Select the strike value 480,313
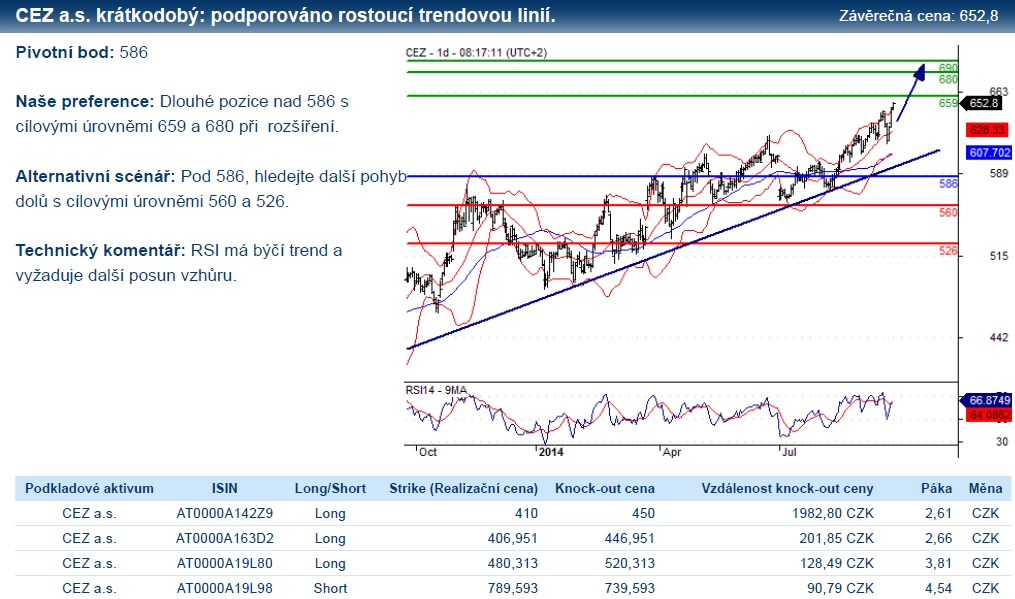 pyautogui.click(x=513, y=563)
